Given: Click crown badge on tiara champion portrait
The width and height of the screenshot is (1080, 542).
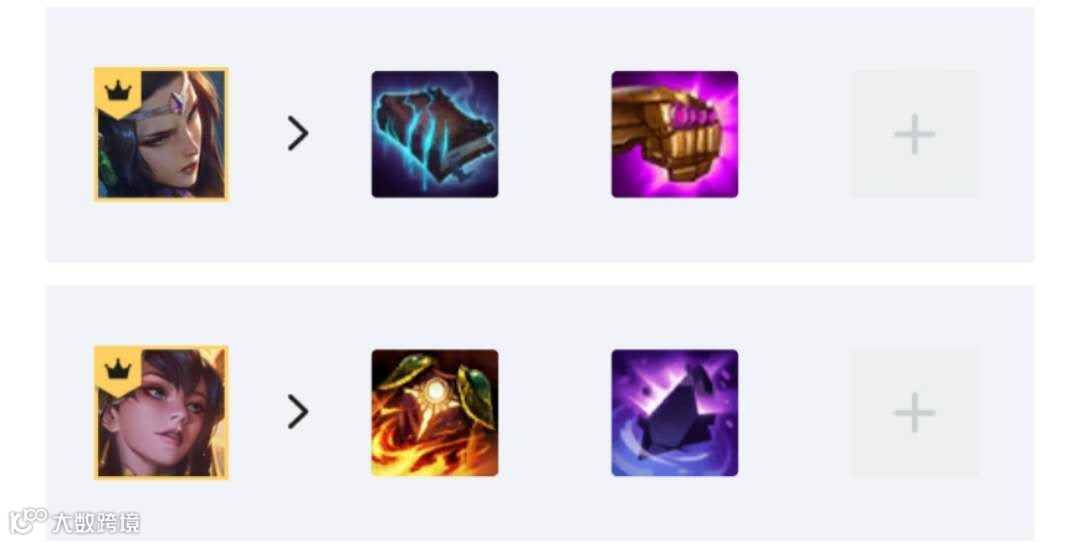Looking at the screenshot, I should click(x=118, y=91).
